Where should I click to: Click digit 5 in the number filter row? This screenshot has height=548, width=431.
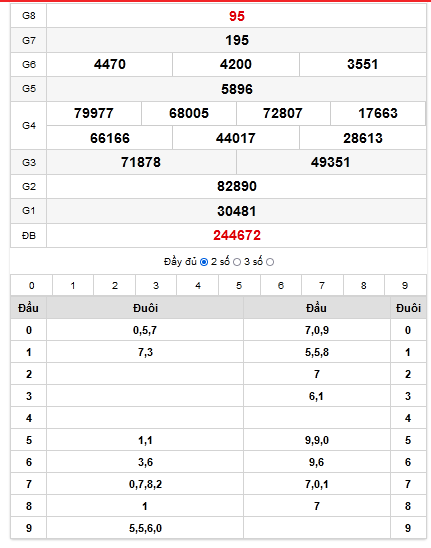239,285
